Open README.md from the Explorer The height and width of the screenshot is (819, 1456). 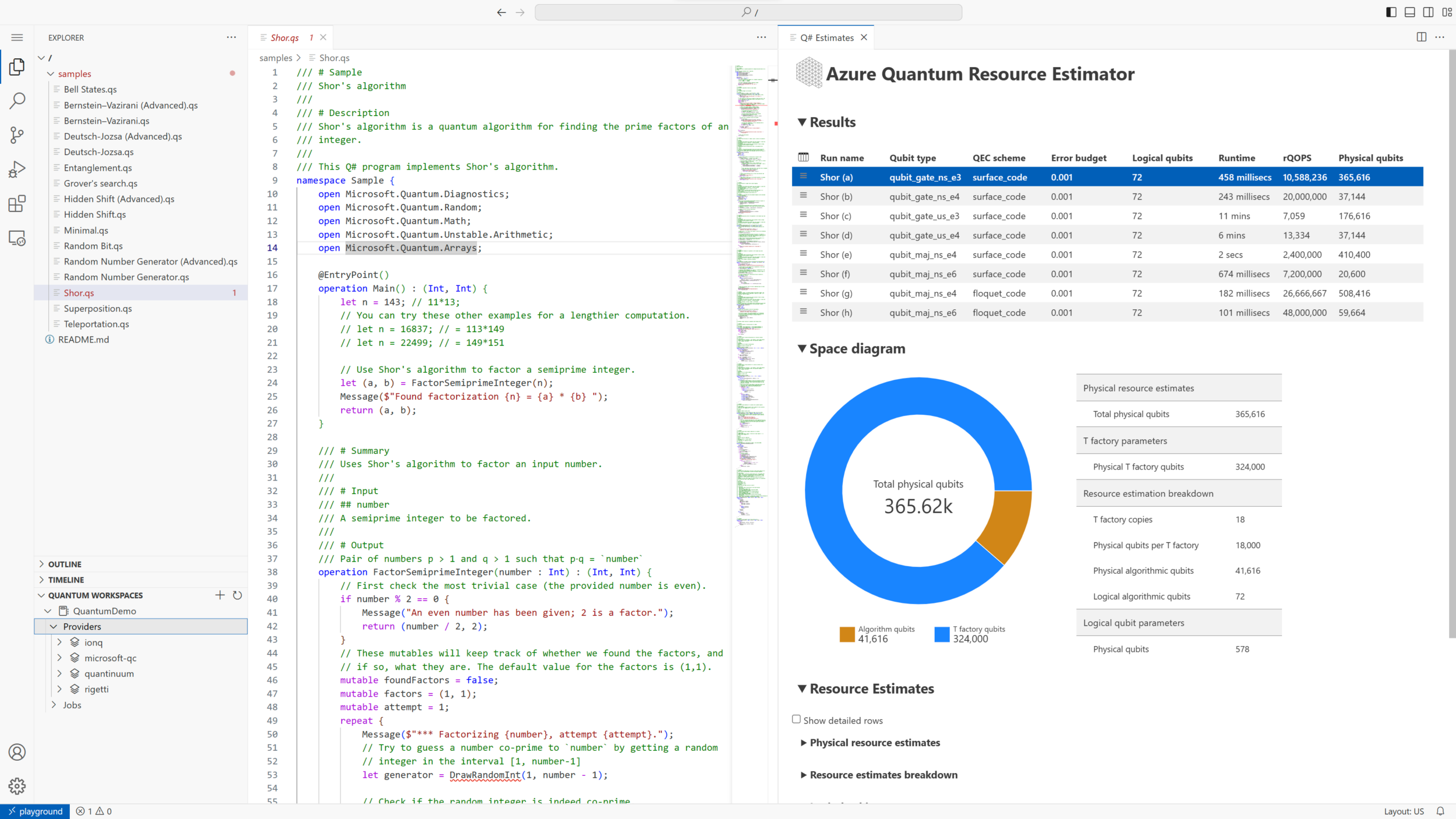click(x=83, y=339)
